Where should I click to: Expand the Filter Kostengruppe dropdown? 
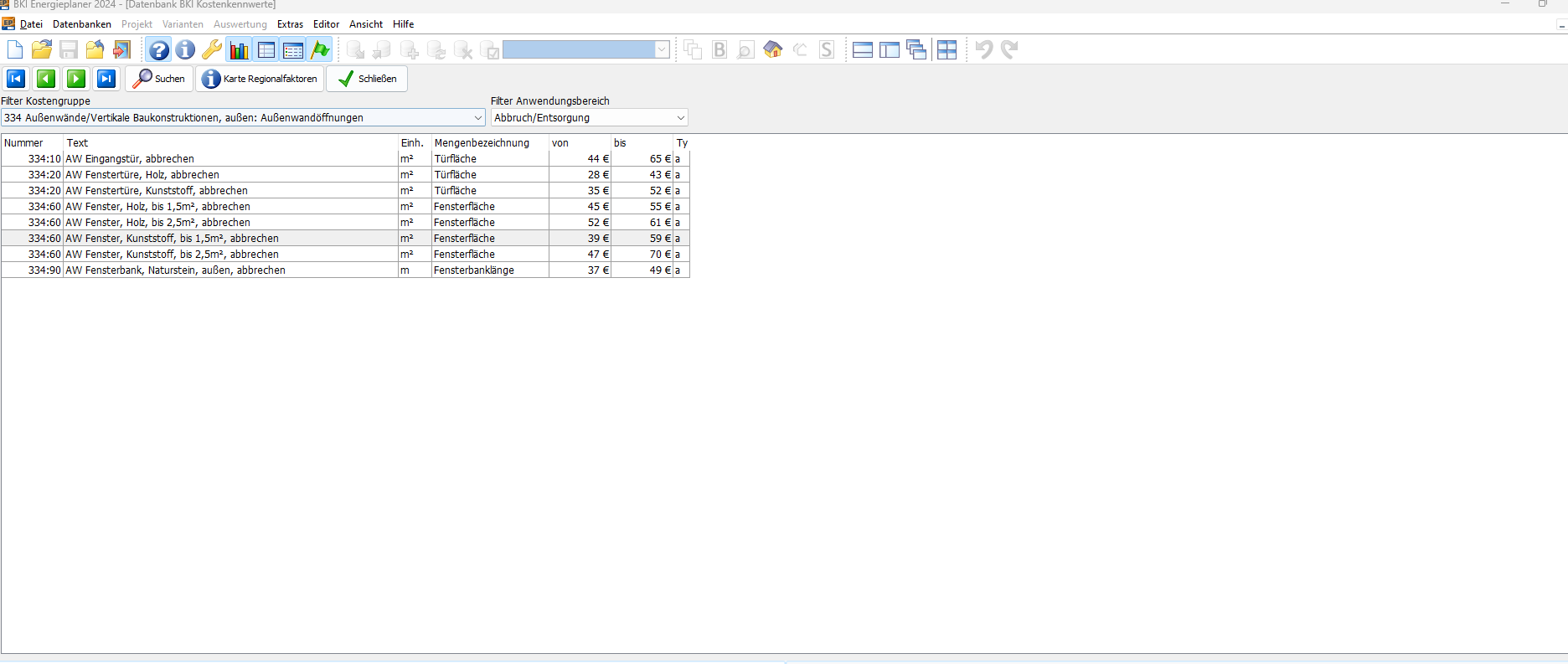pos(478,118)
